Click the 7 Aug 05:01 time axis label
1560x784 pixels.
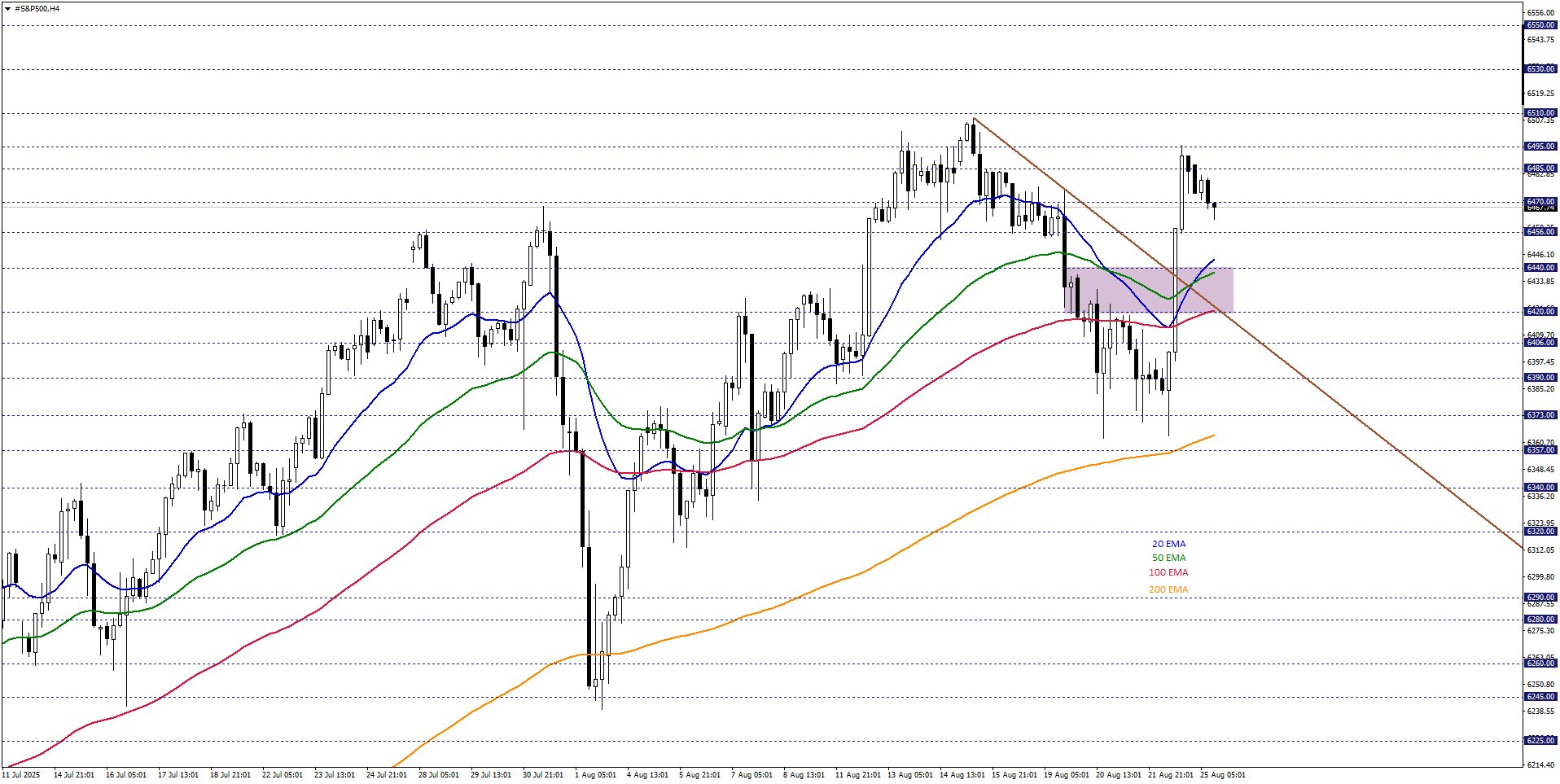pyautogui.click(x=752, y=775)
